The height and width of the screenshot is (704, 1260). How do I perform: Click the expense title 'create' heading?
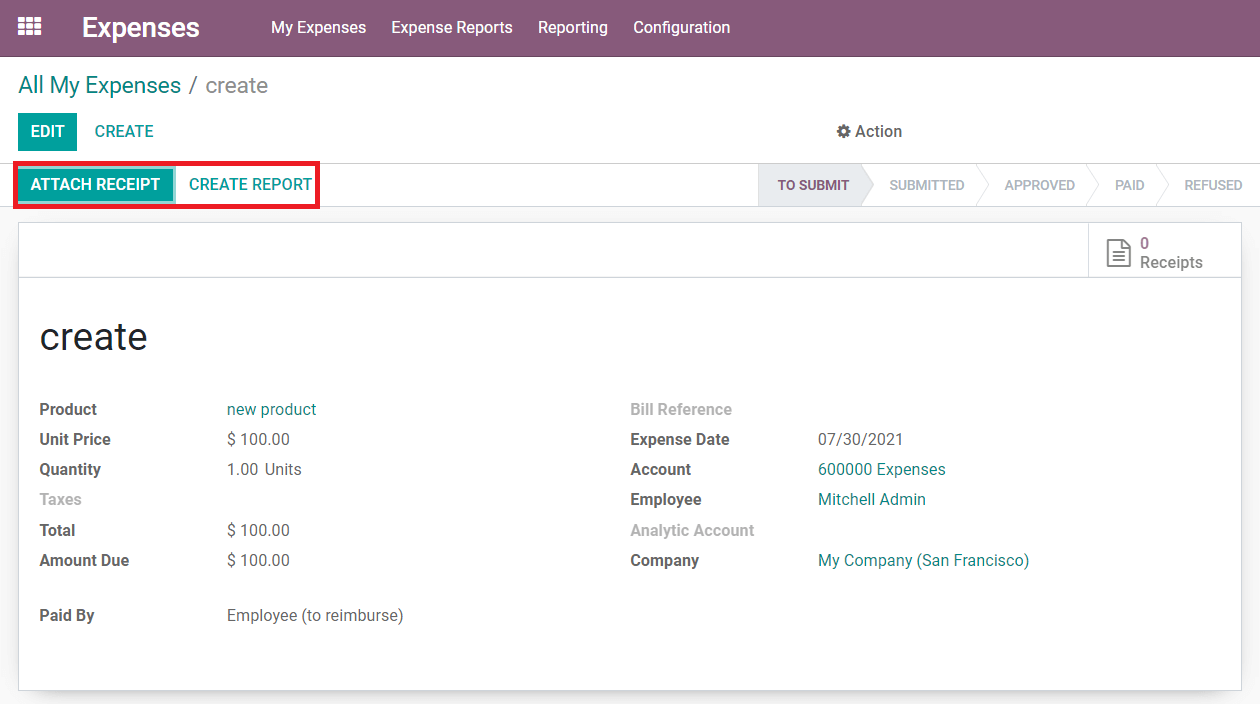click(x=93, y=337)
